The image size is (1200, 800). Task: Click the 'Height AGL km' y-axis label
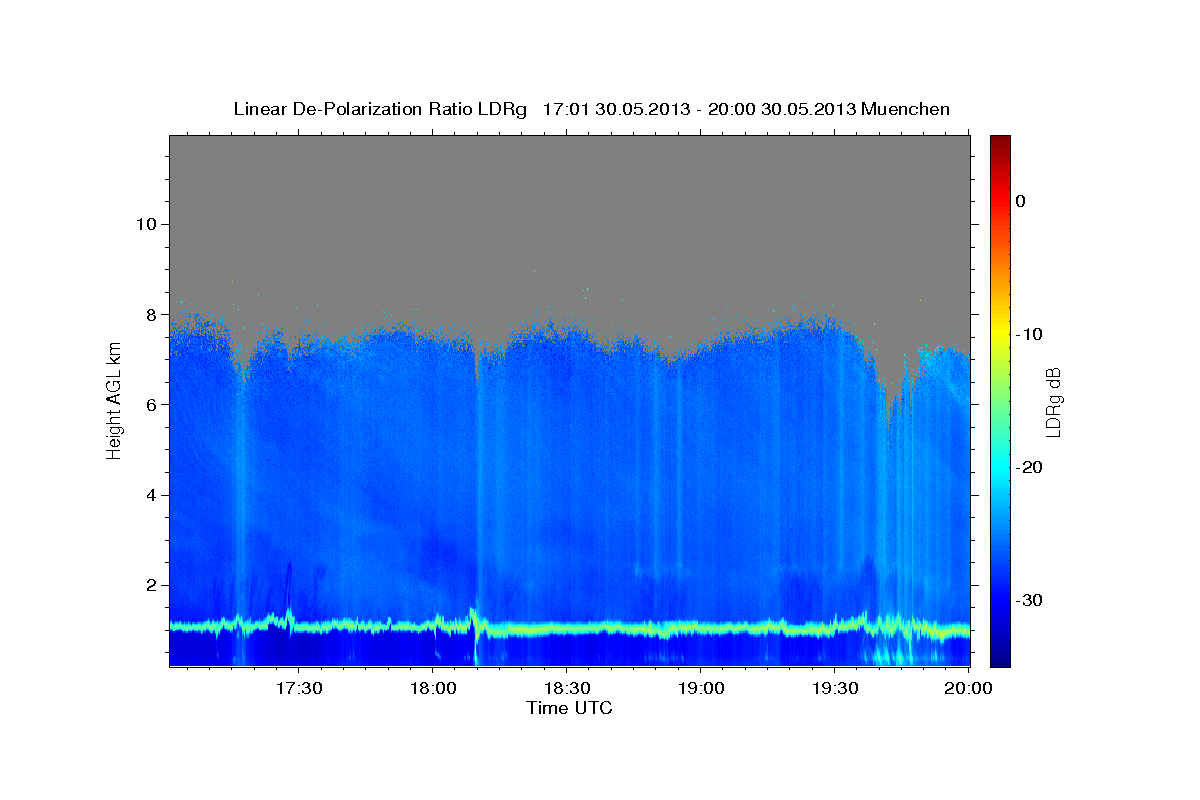point(114,400)
